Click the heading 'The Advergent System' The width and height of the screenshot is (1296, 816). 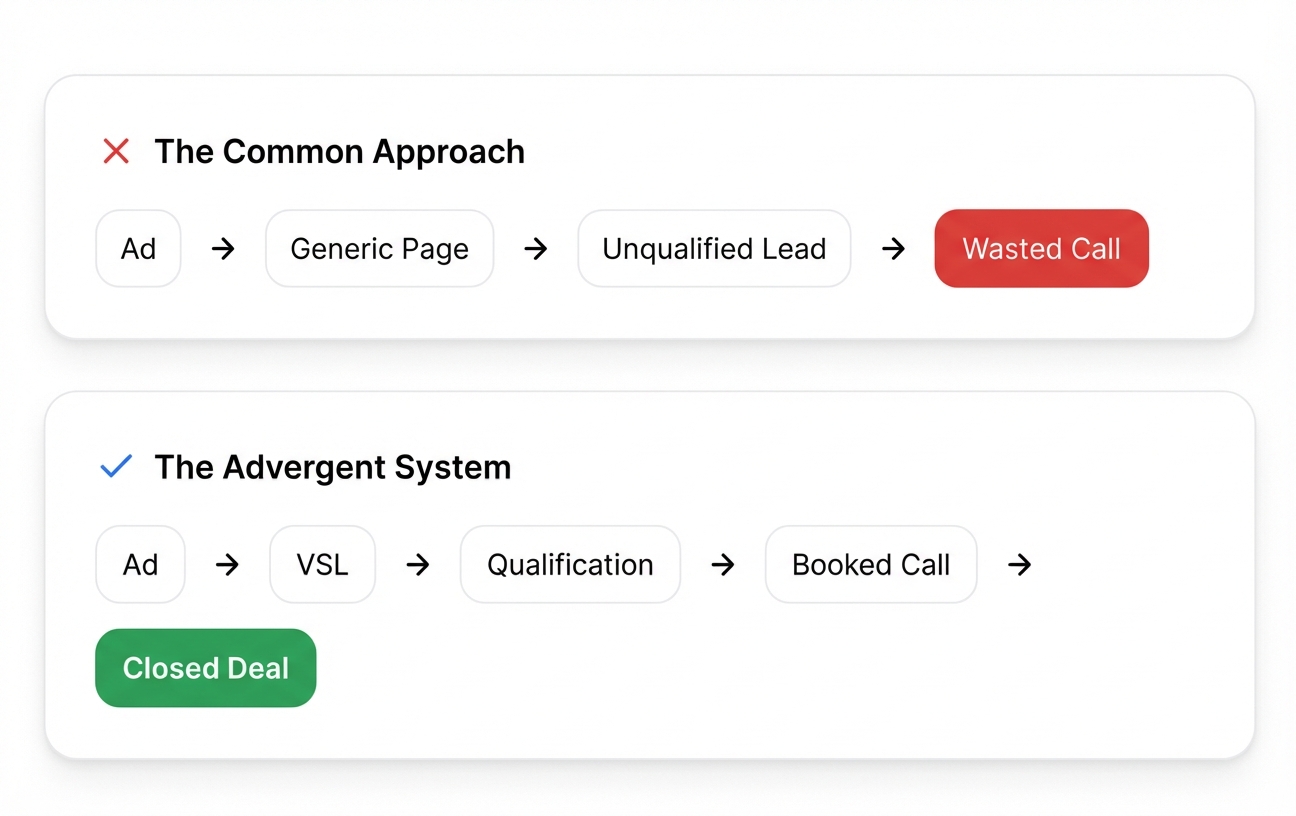pos(332,467)
